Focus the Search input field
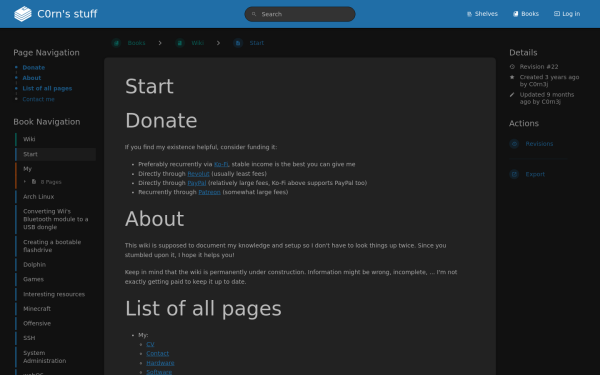Image resolution: width=600 pixels, height=375 pixels. (x=300, y=14)
